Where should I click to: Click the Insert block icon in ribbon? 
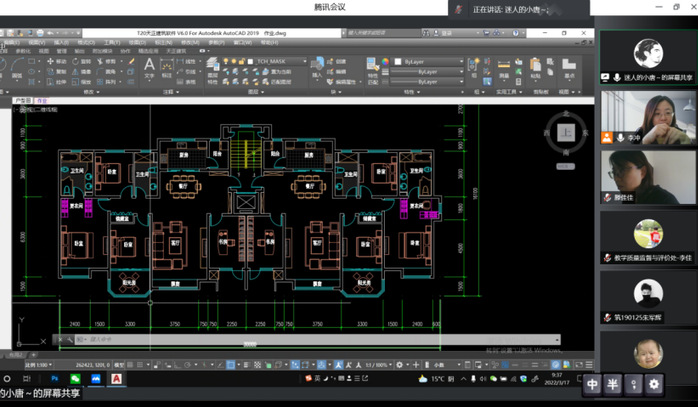coord(318,65)
